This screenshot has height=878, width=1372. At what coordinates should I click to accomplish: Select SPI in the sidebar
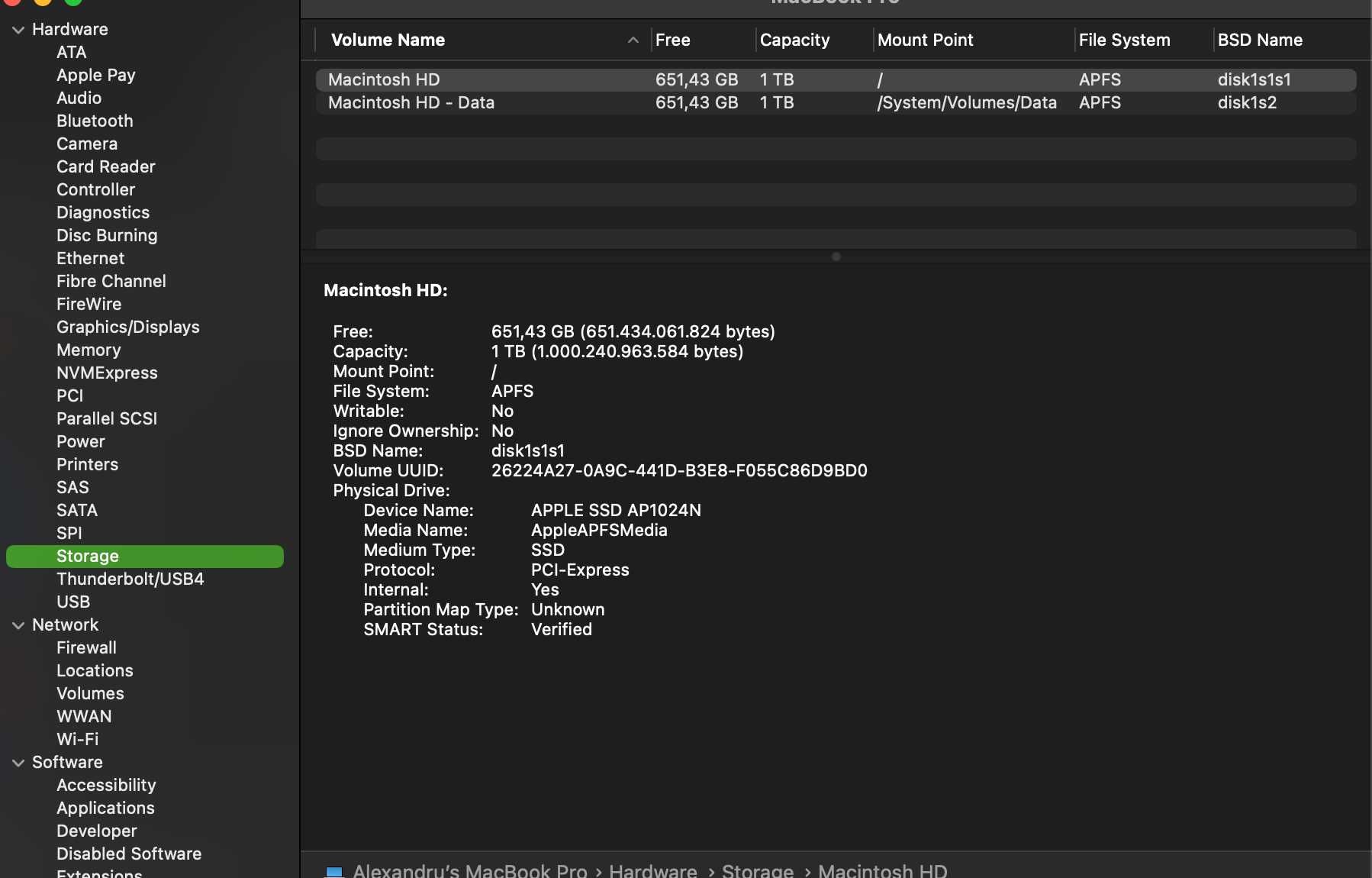[69, 533]
